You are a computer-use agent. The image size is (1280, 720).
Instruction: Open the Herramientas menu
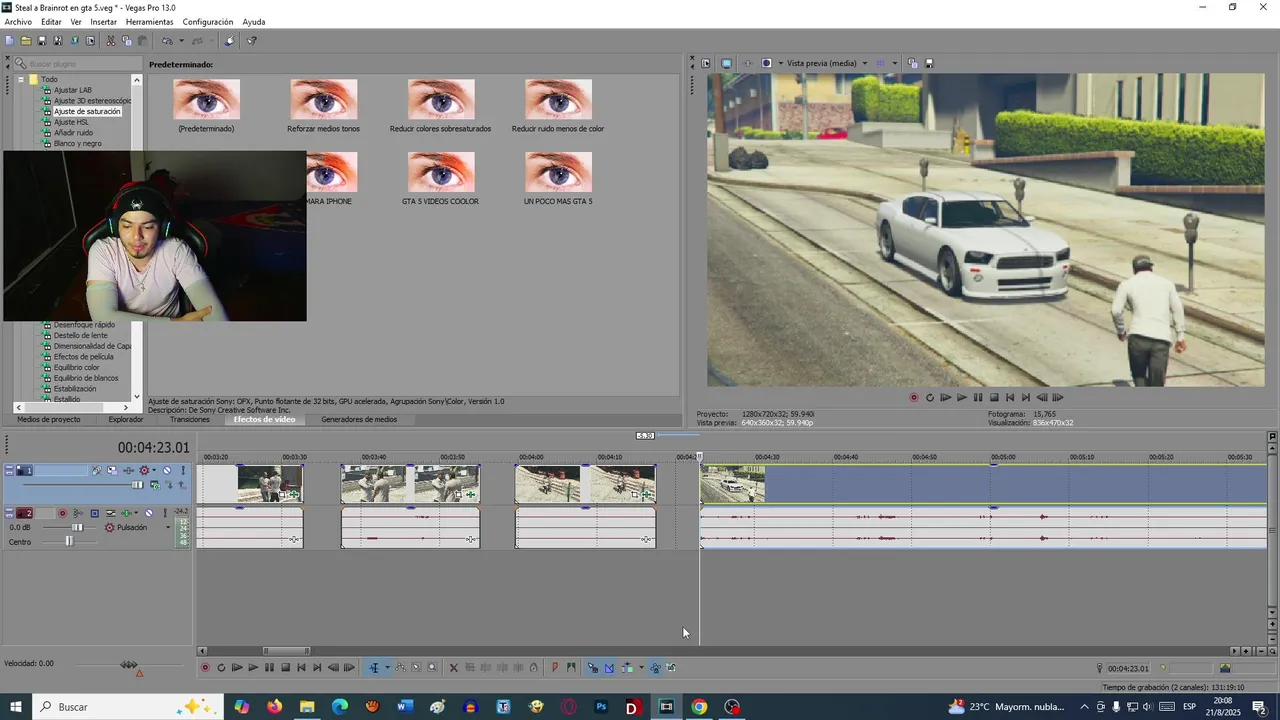(x=149, y=22)
